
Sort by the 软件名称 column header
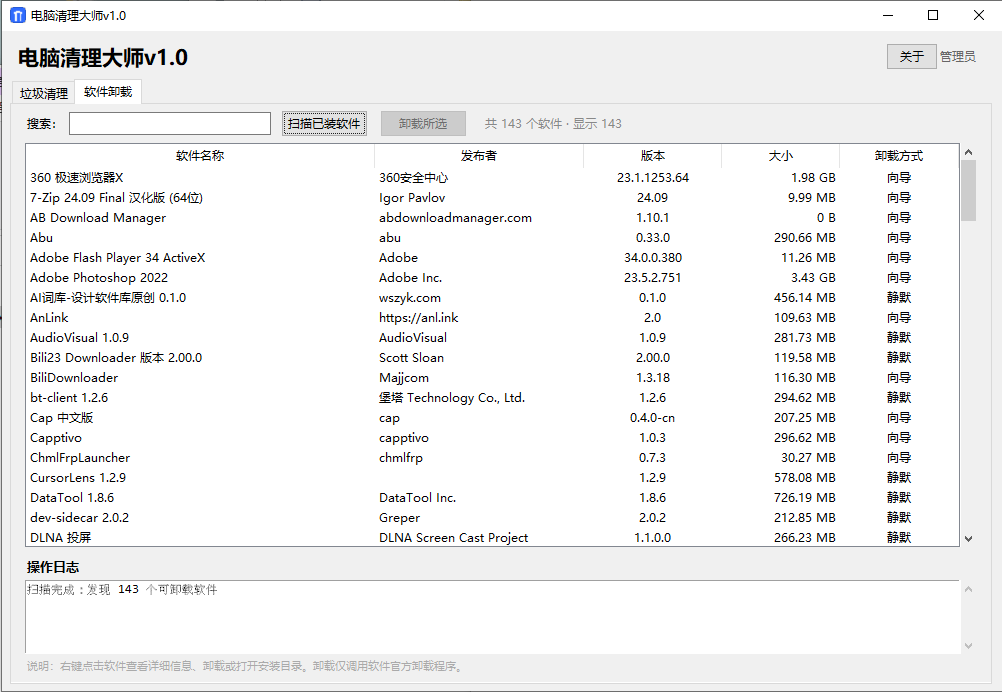[200, 156]
